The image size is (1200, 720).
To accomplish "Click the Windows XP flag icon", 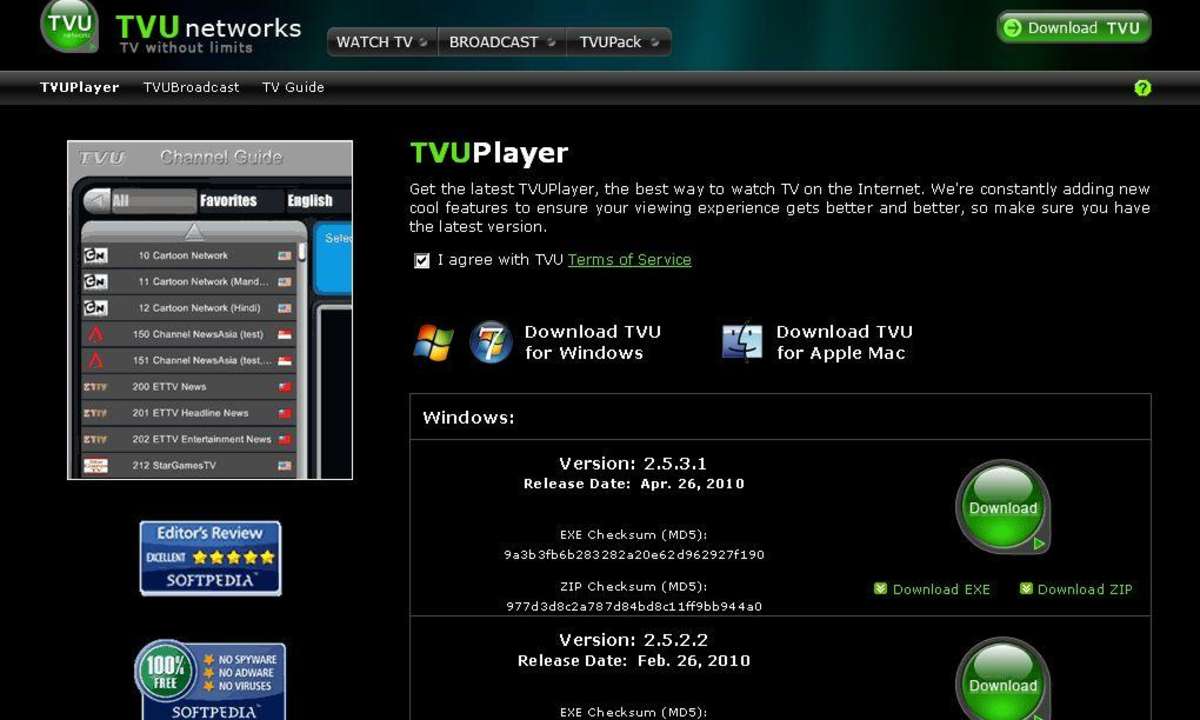I will [433, 342].
